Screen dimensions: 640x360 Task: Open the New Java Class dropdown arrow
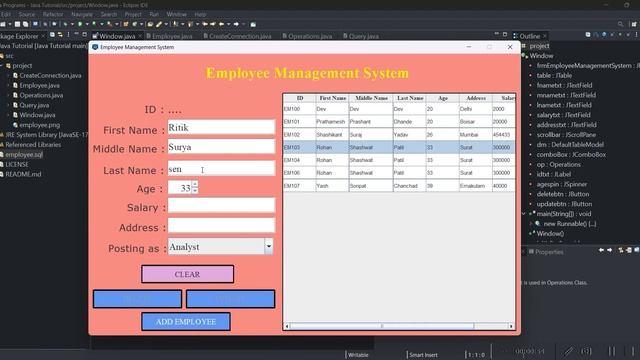click(x=141, y=24)
